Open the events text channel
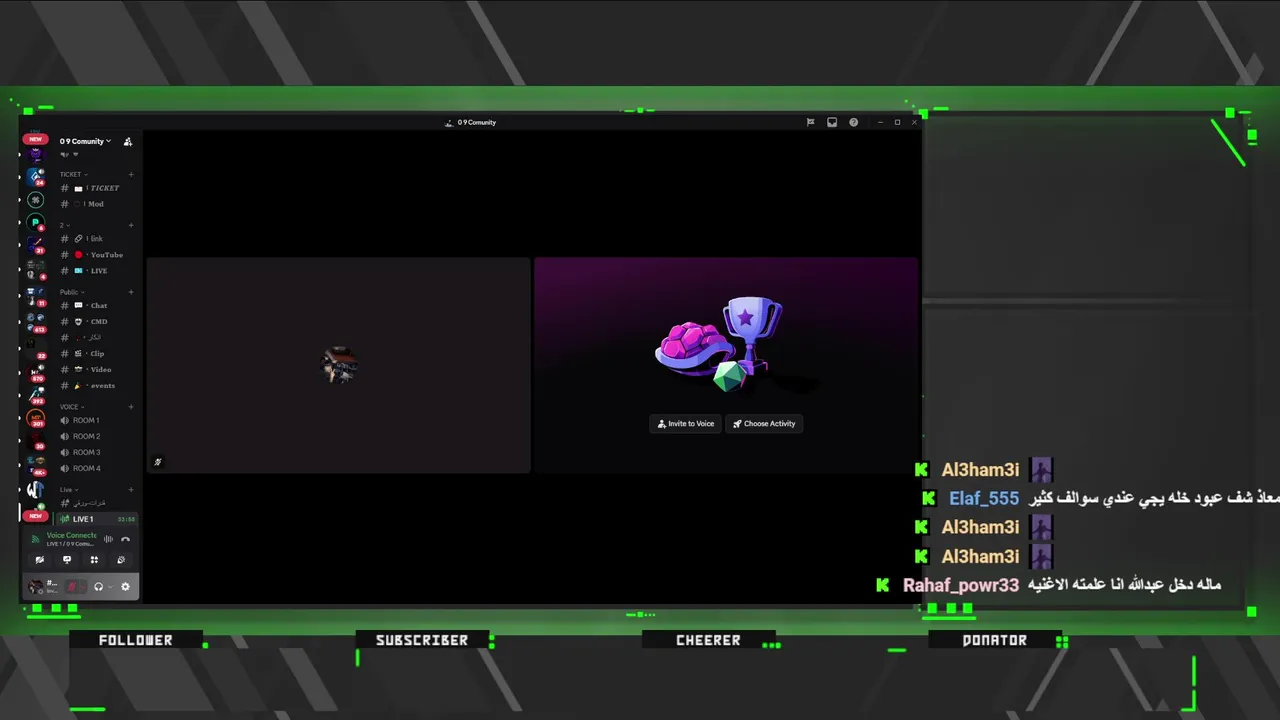Viewport: 1280px width, 720px height. point(97,386)
